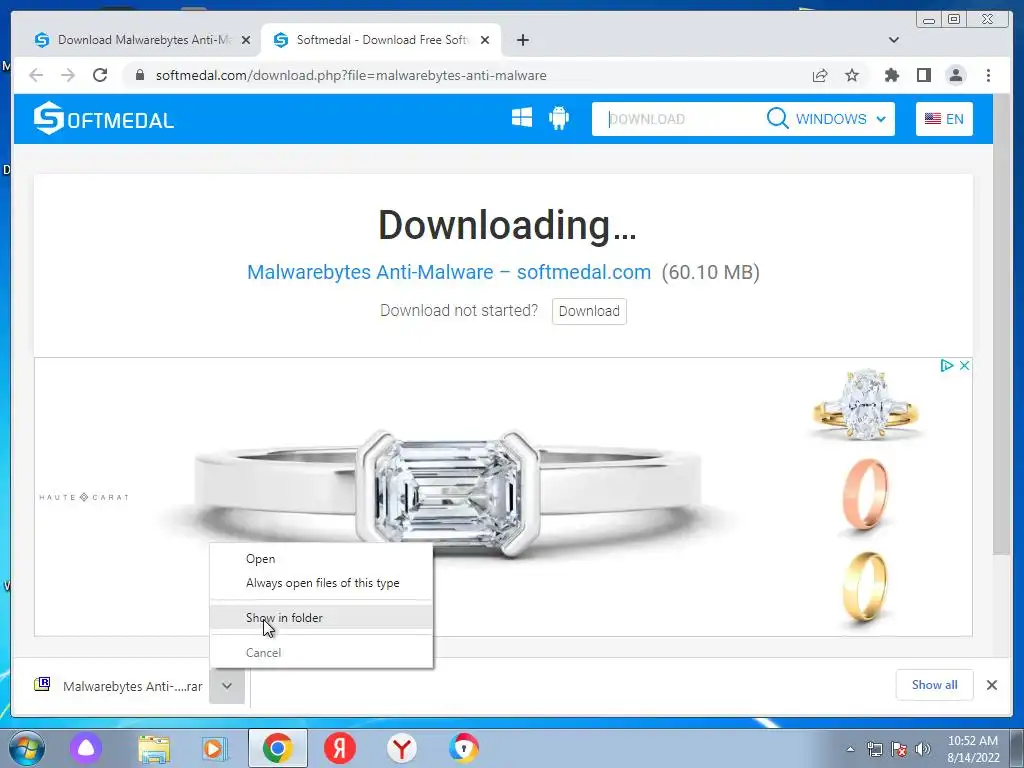
Task: Open the user profile avatar
Action: (955, 75)
